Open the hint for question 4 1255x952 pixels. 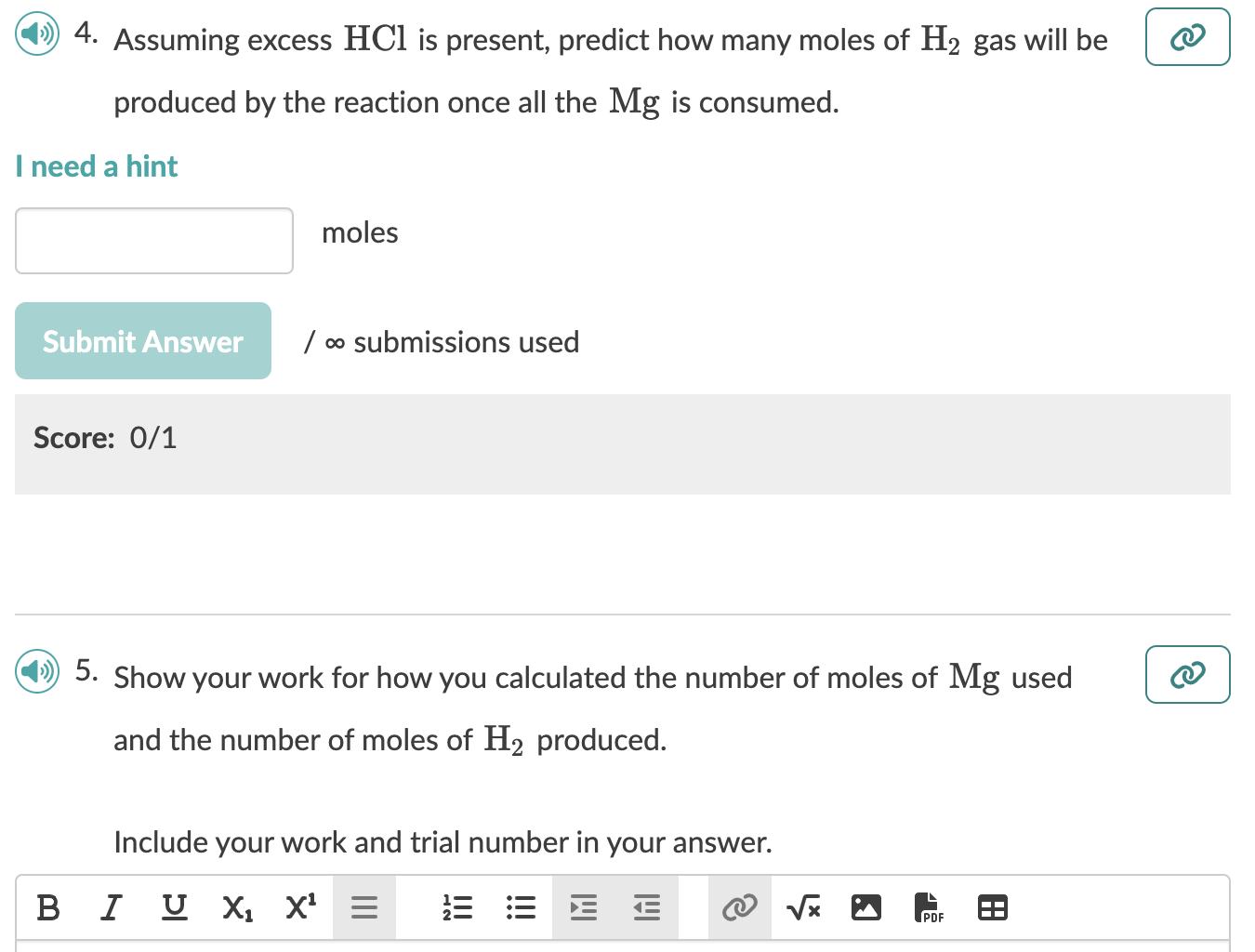click(96, 165)
